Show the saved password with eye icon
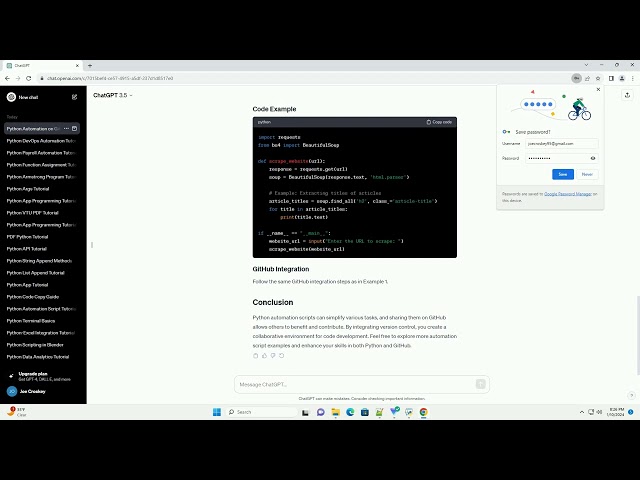 click(593, 158)
